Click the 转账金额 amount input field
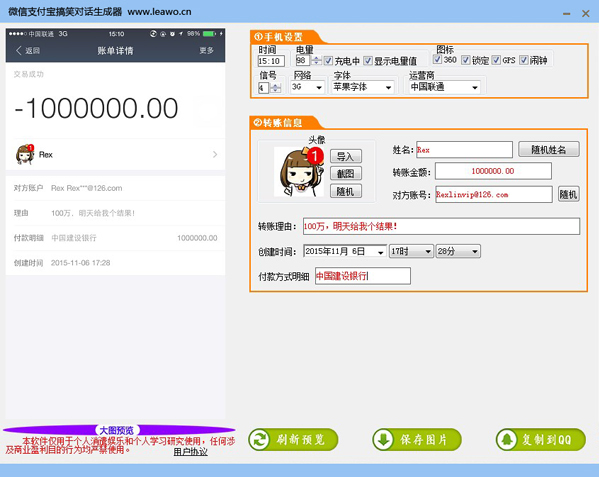The image size is (599, 477). click(x=493, y=171)
